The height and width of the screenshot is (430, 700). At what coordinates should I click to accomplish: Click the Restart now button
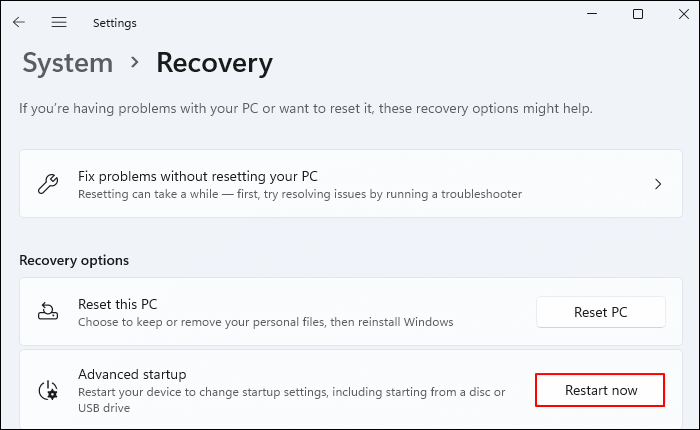600,390
